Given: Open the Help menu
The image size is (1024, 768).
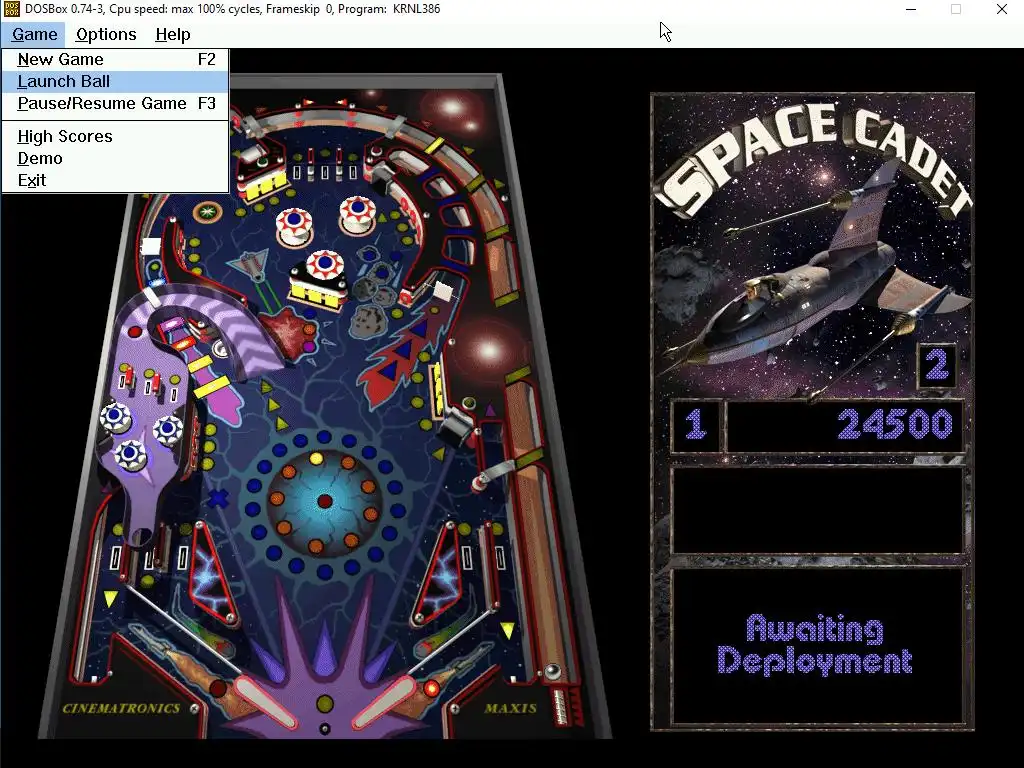Looking at the screenshot, I should pyautogui.click(x=172, y=35).
